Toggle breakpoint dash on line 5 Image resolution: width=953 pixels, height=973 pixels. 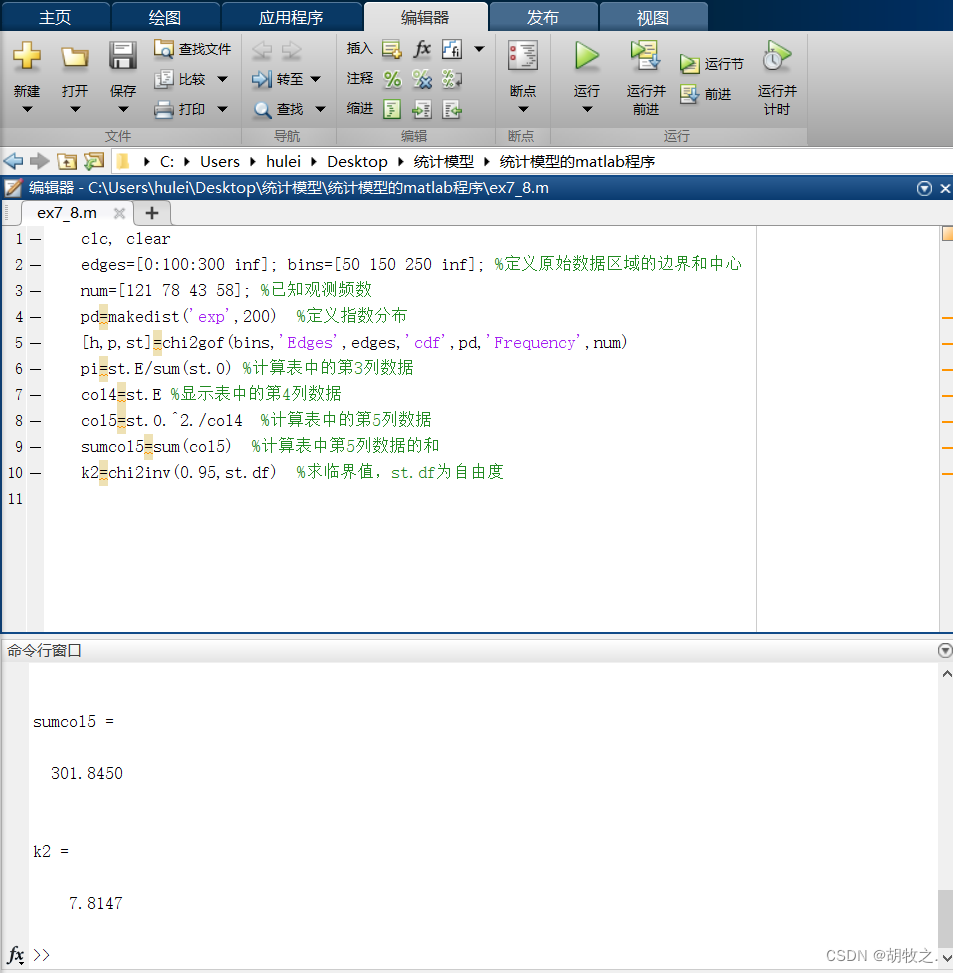35,343
